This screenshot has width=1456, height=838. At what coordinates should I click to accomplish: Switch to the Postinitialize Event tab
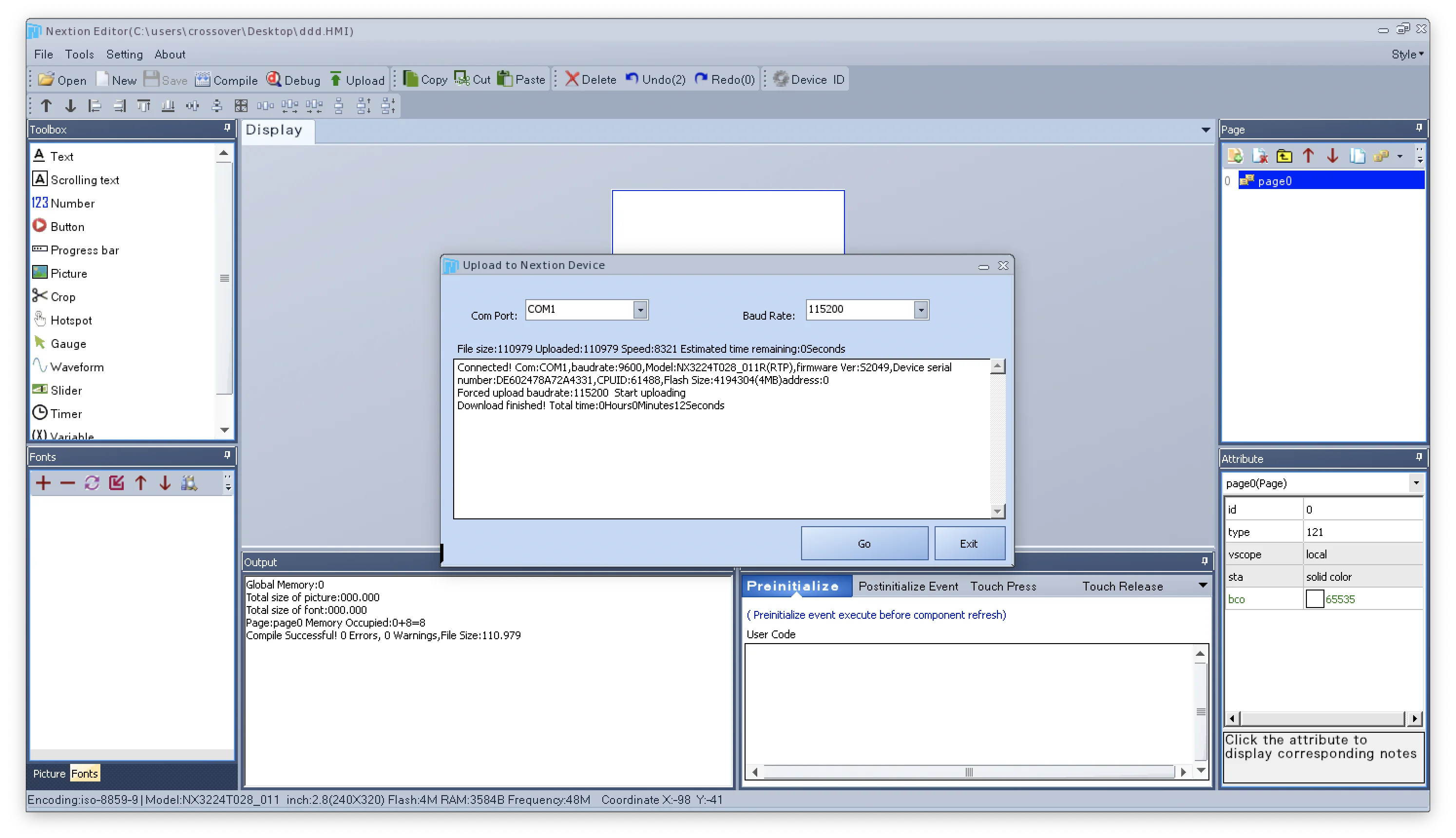coord(907,586)
